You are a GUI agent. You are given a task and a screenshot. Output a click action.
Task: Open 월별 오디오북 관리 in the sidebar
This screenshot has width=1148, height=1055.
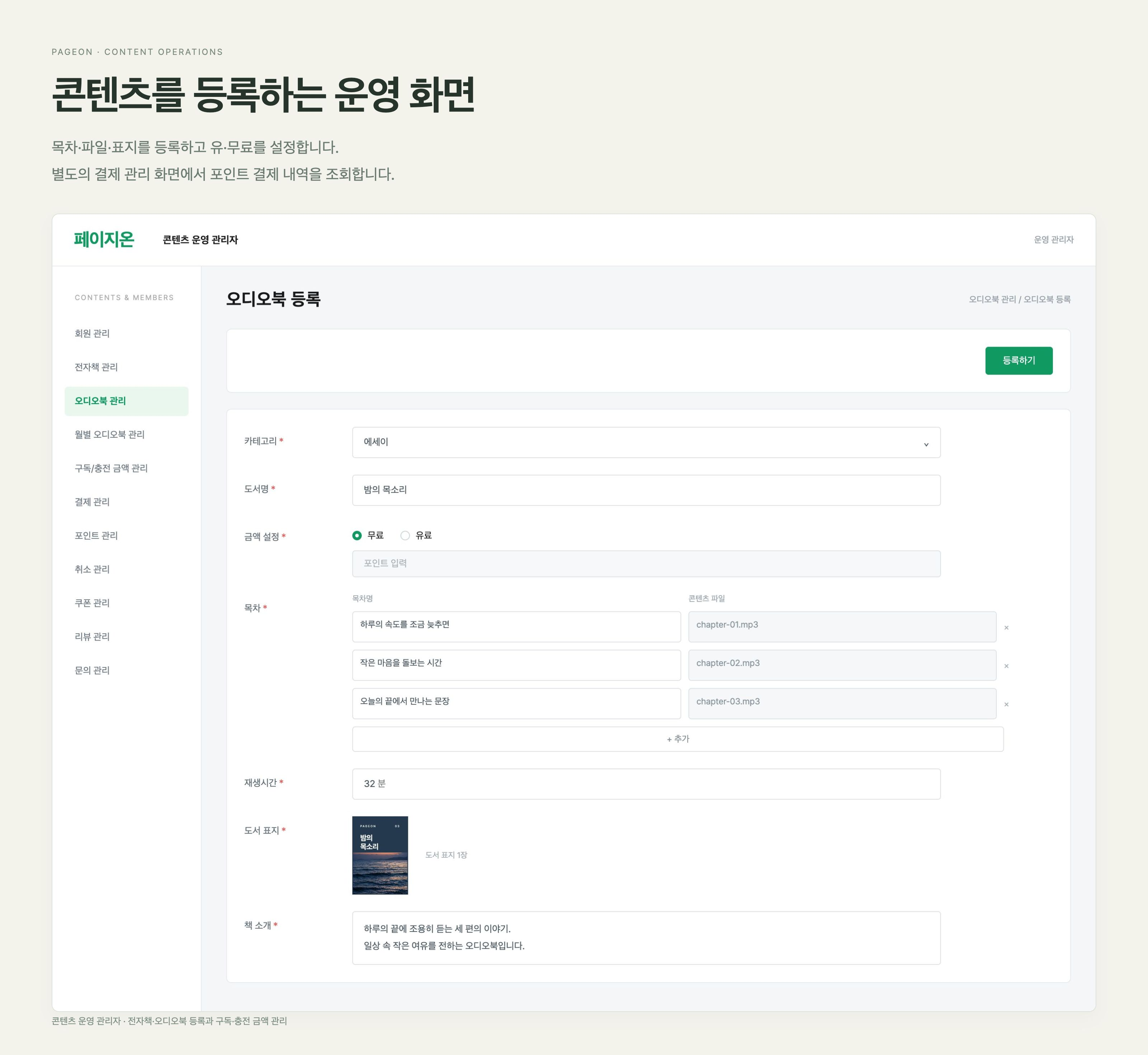click(126, 435)
